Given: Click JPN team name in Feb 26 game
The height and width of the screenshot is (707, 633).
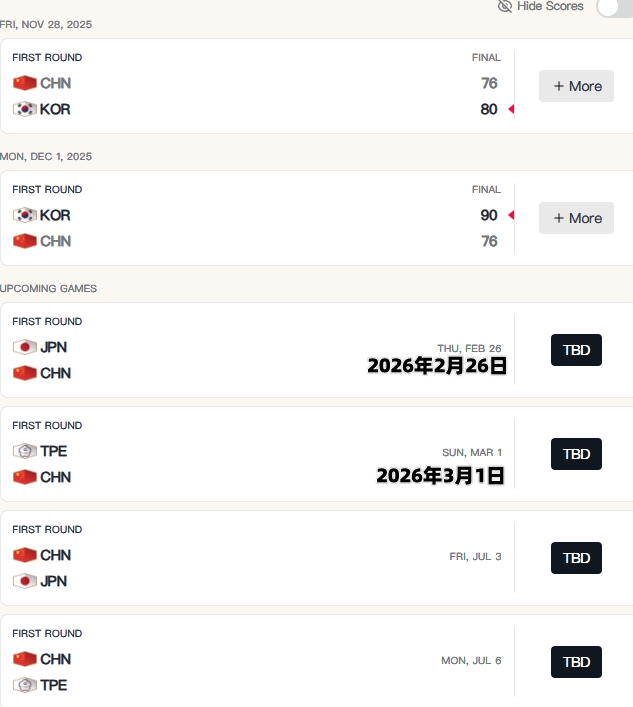Looking at the screenshot, I should [x=54, y=347].
